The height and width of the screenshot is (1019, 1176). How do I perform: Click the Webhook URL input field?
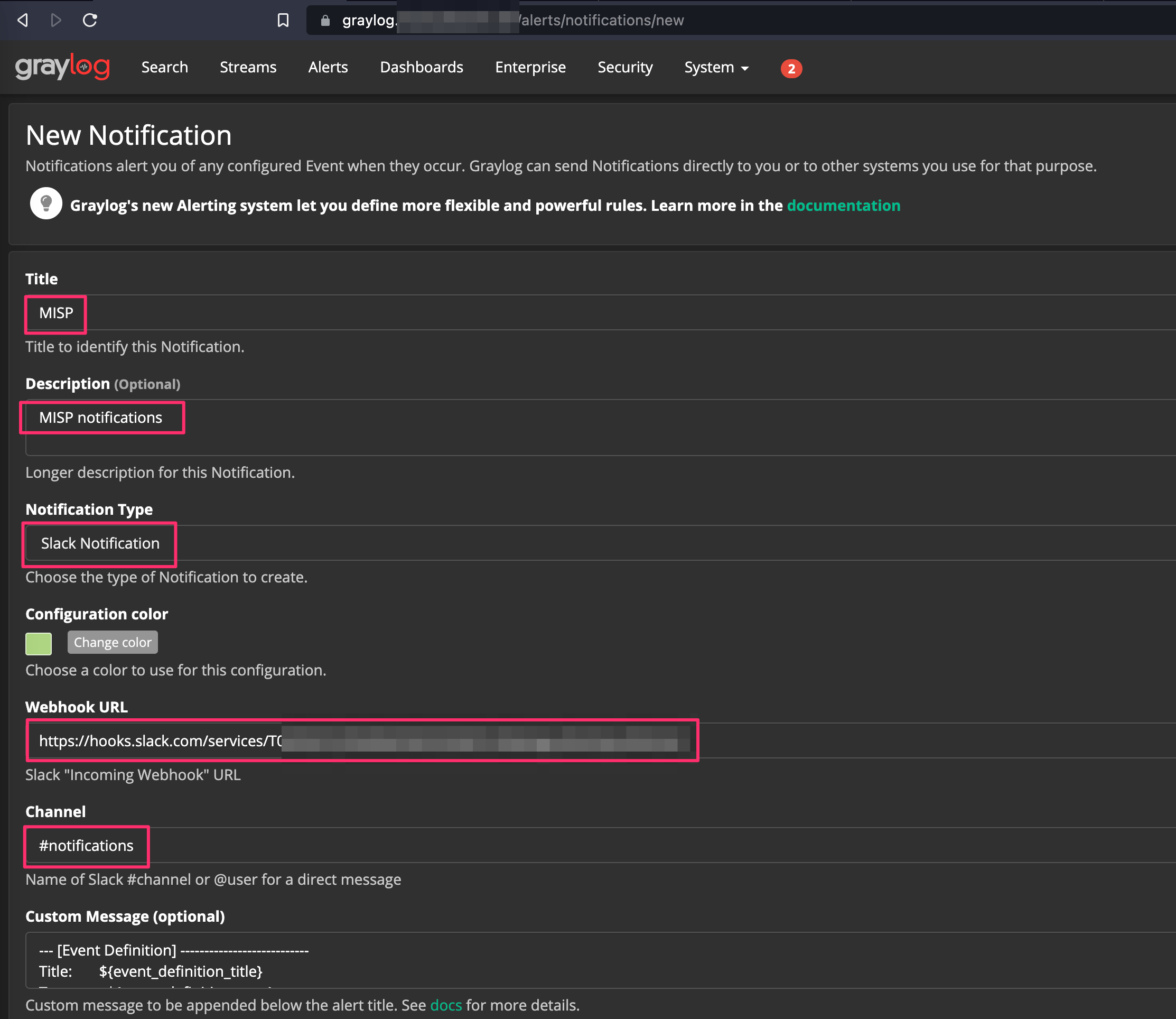361,740
